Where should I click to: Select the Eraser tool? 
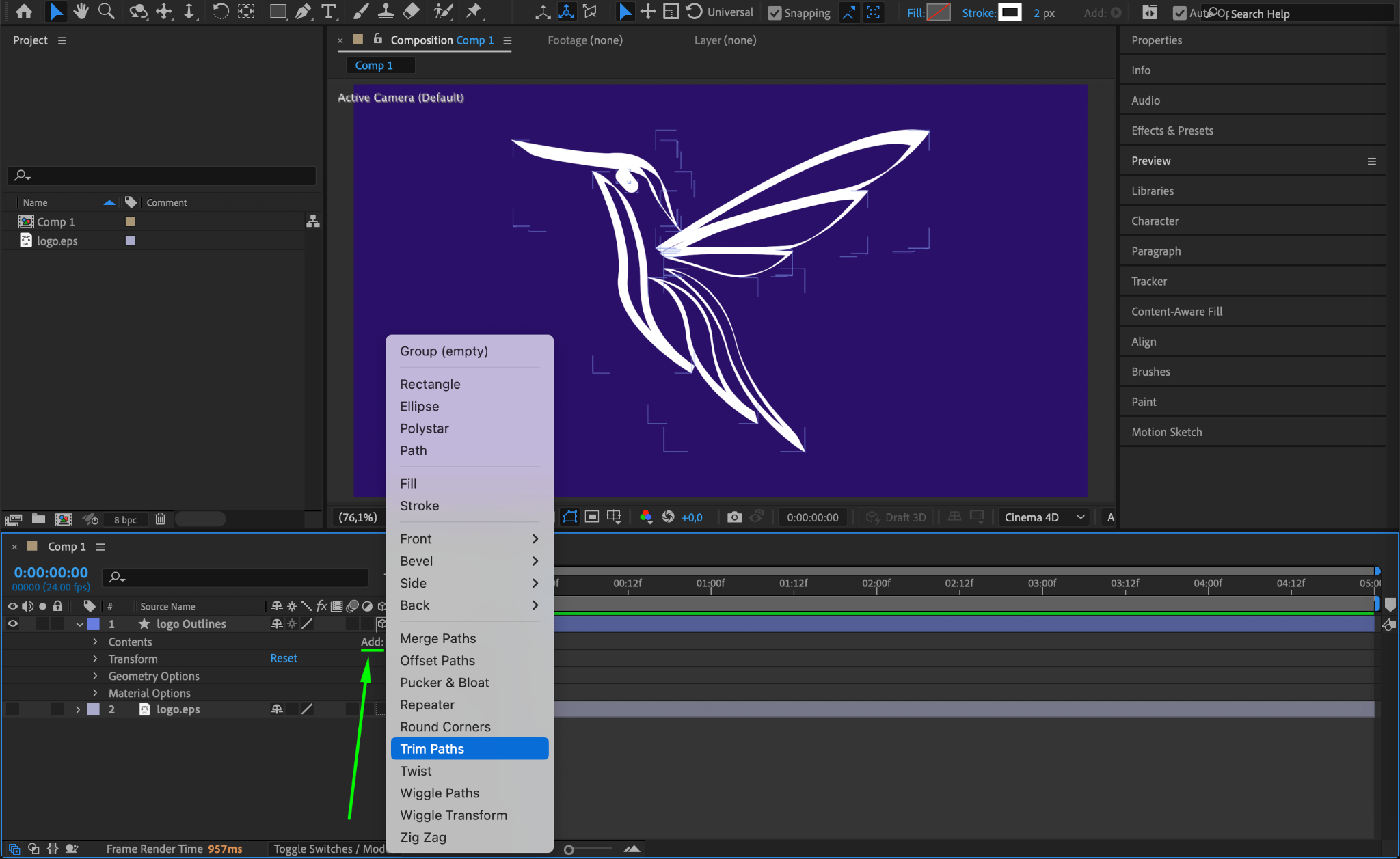click(x=411, y=12)
